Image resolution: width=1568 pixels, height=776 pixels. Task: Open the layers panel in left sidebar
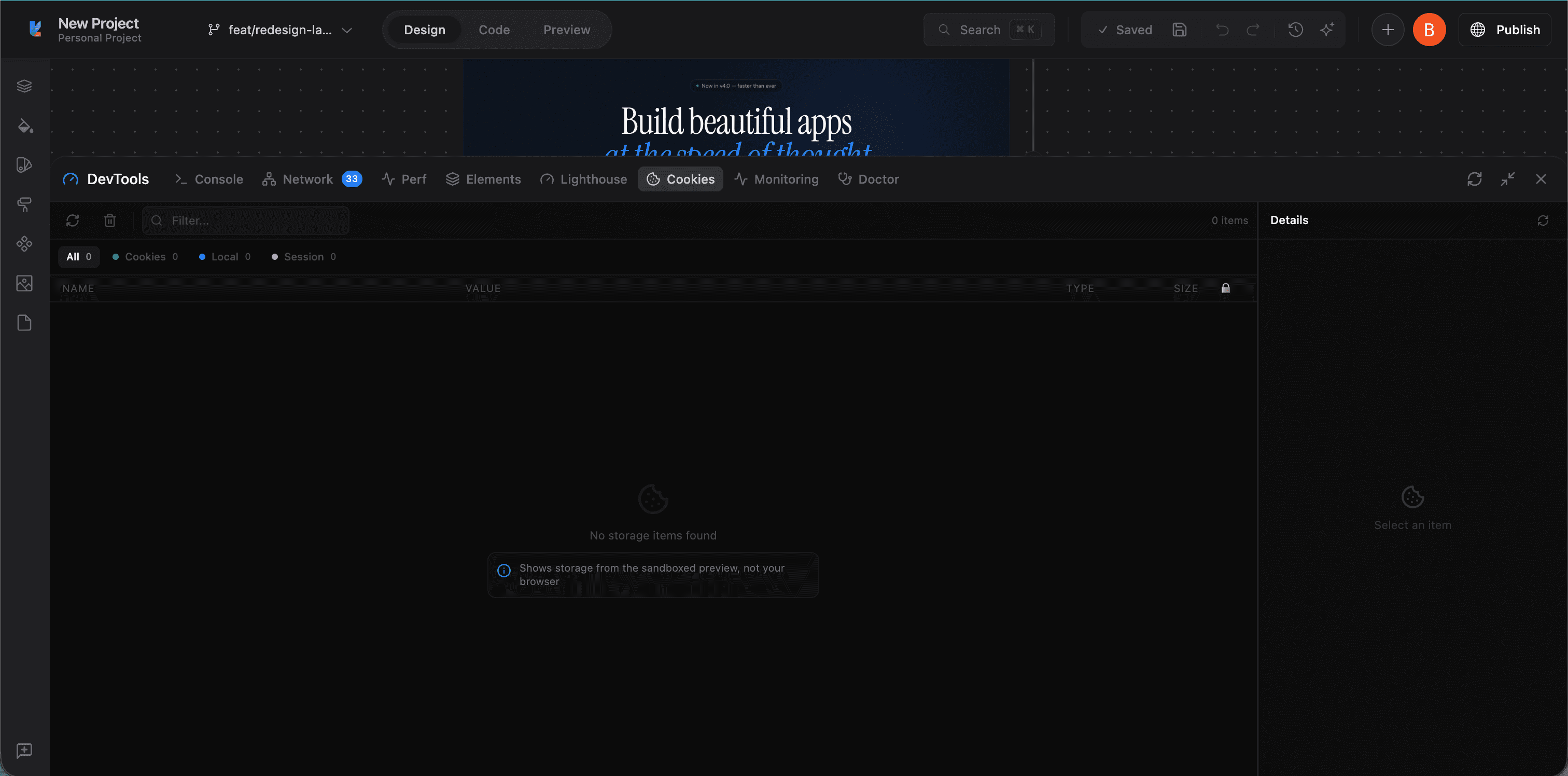point(24,86)
